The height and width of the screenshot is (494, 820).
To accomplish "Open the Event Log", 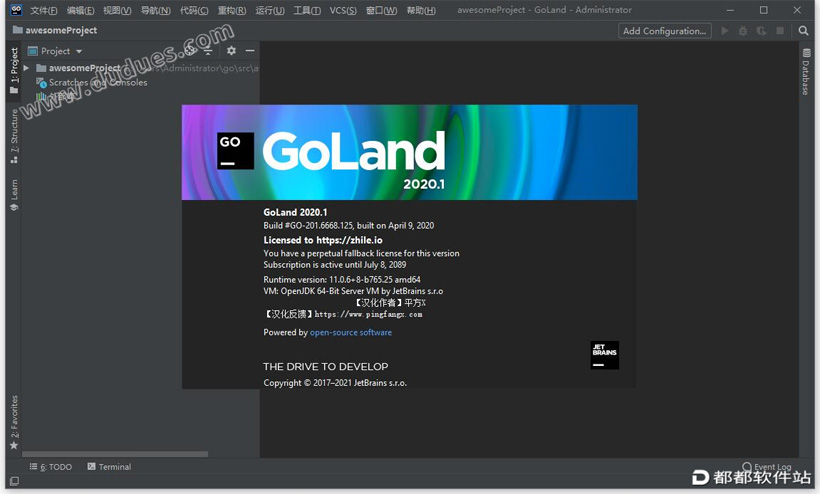I will 767,467.
